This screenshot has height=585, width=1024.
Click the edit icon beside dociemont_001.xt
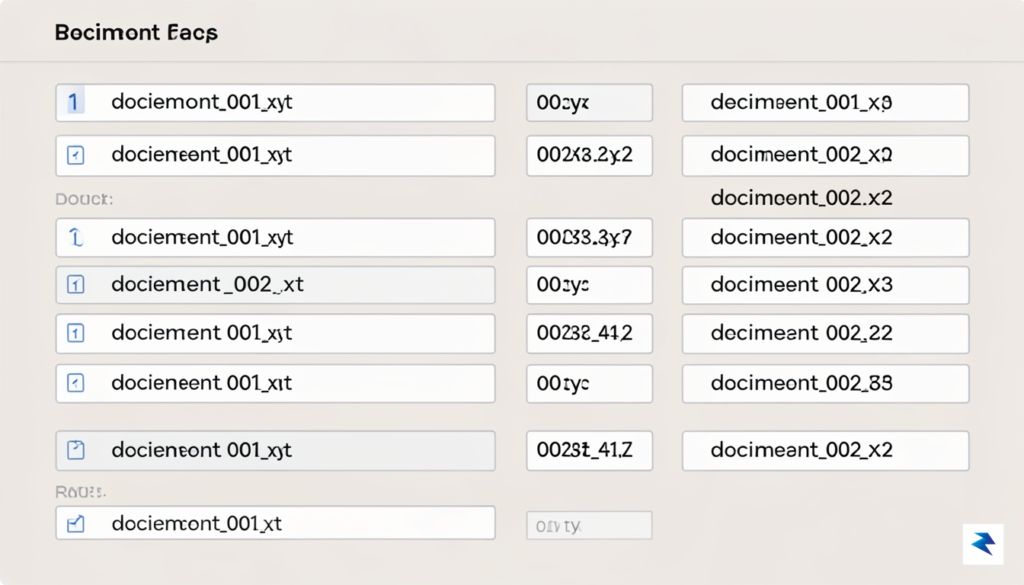point(76,523)
